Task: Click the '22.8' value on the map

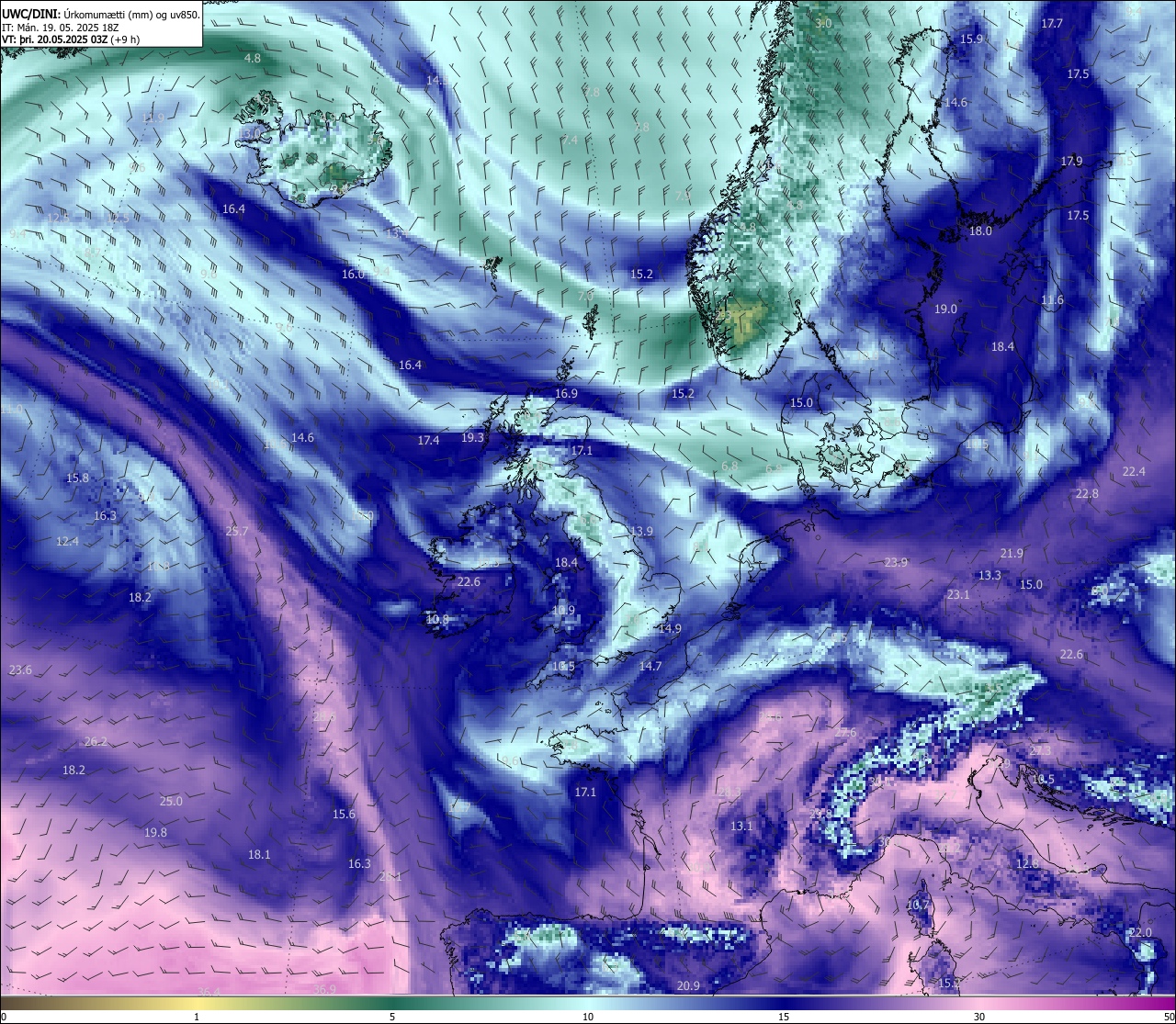Action: click(1087, 494)
